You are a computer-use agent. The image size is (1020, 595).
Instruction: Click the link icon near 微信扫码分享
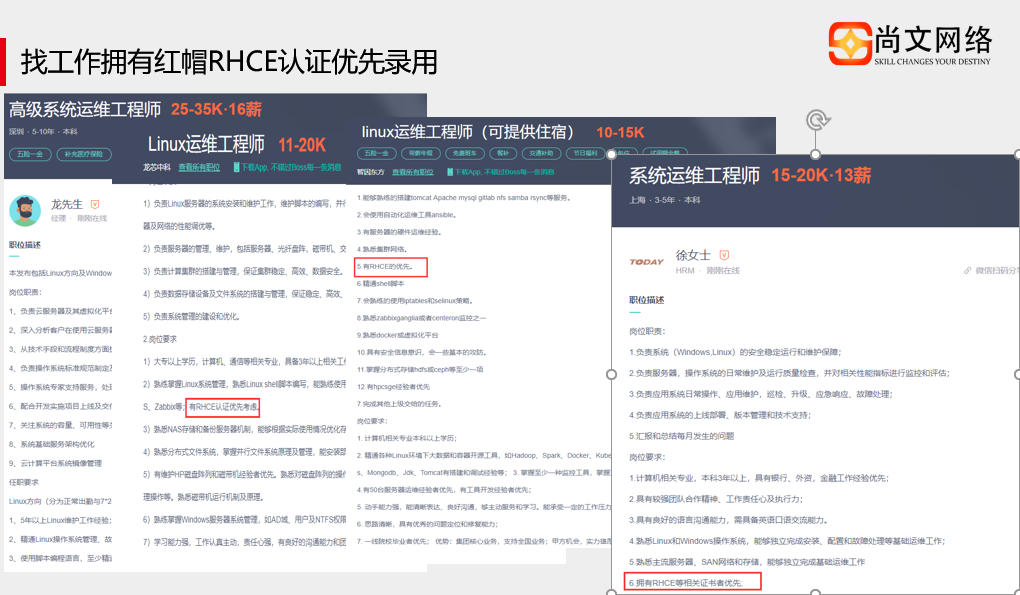tap(967, 271)
